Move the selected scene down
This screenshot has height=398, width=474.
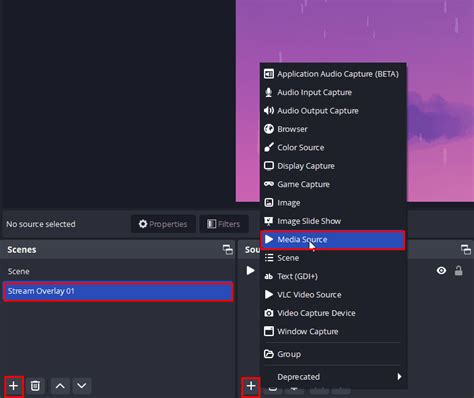click(82, 386)
